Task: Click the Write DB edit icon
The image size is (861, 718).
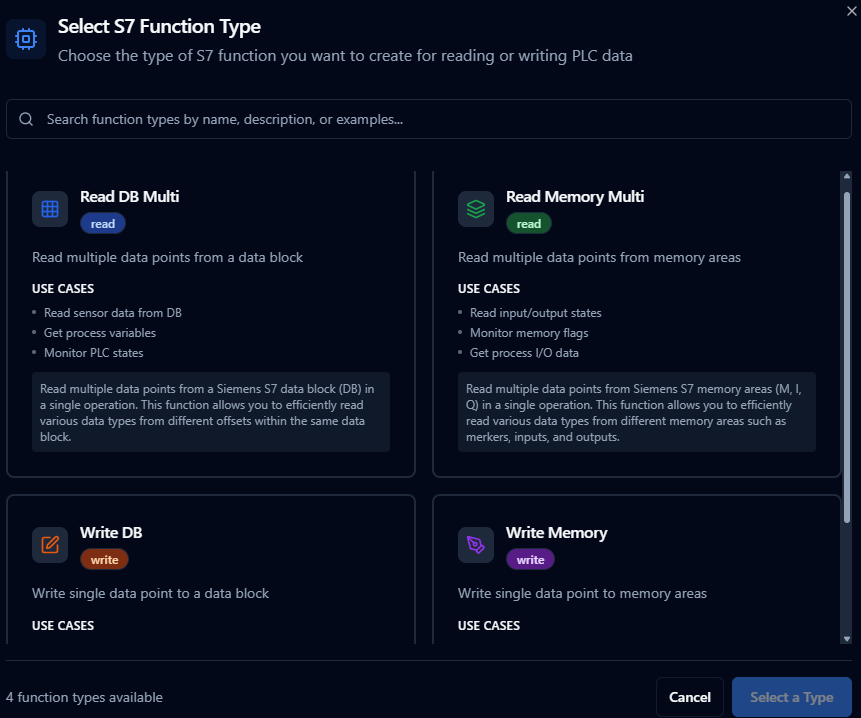Action: tap(50, 545)
